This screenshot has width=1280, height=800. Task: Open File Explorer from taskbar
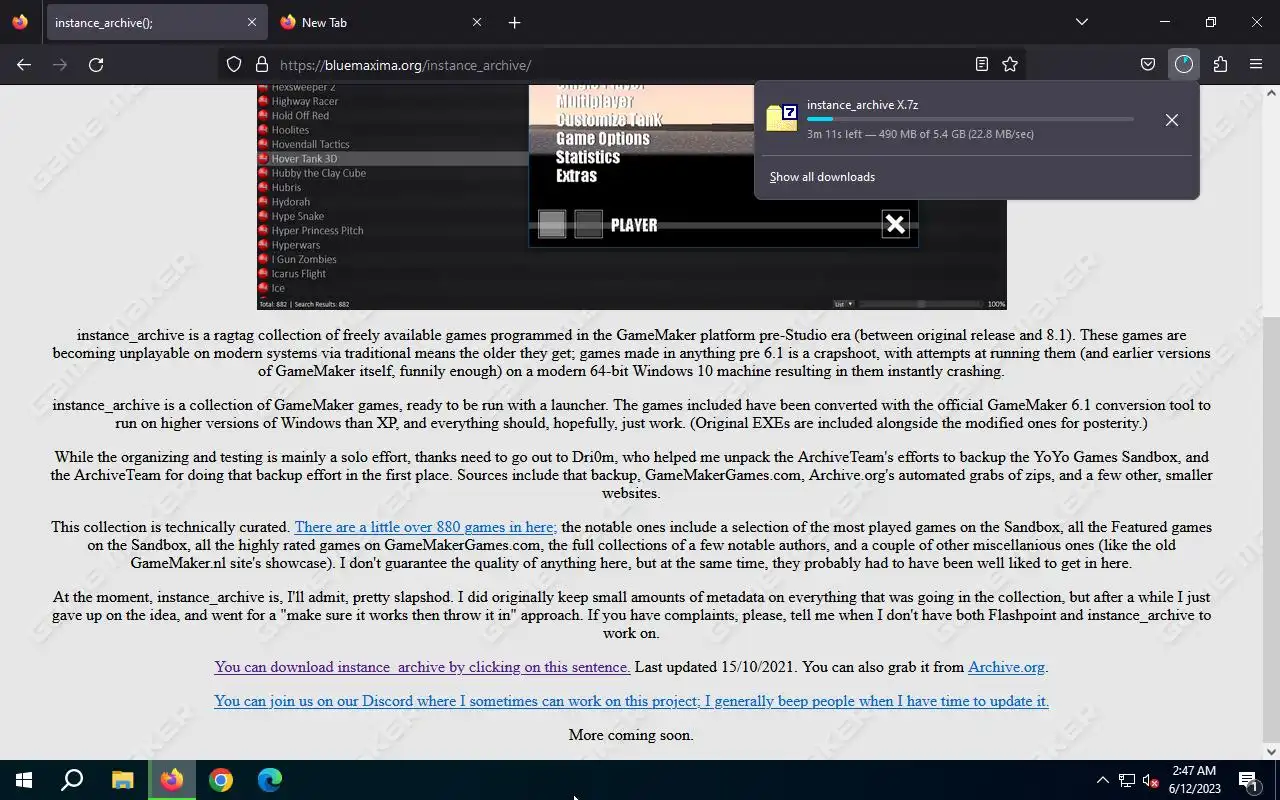(x=122, y=780)
